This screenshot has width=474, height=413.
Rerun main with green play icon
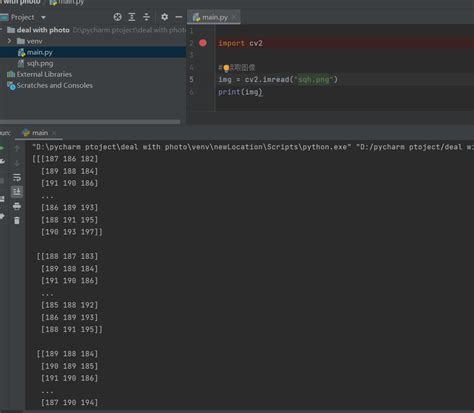[x=2, y=148]
